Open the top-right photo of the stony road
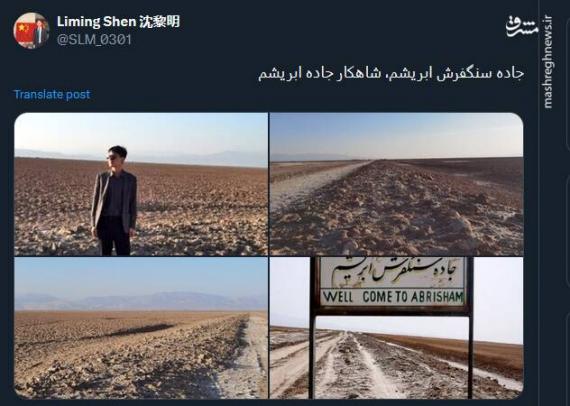 397,184
